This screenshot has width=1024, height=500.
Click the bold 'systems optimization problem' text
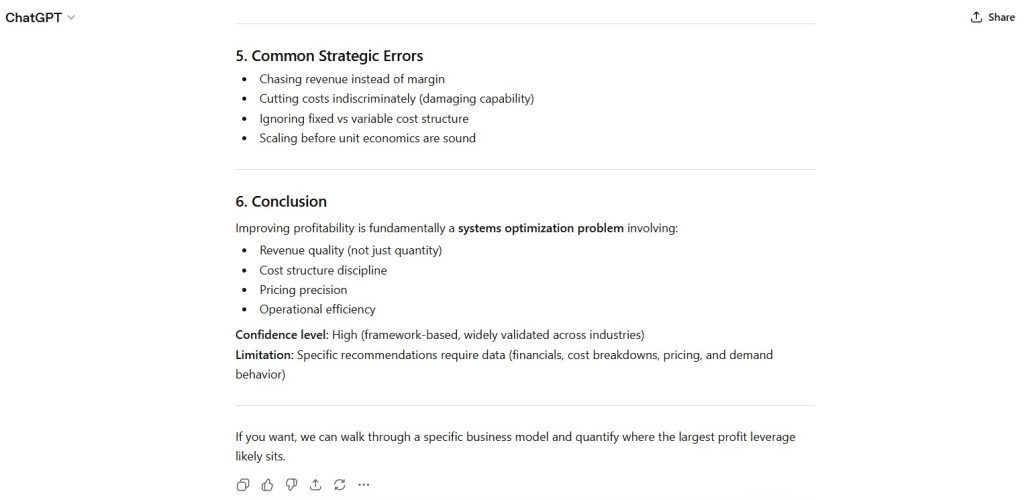540,228
